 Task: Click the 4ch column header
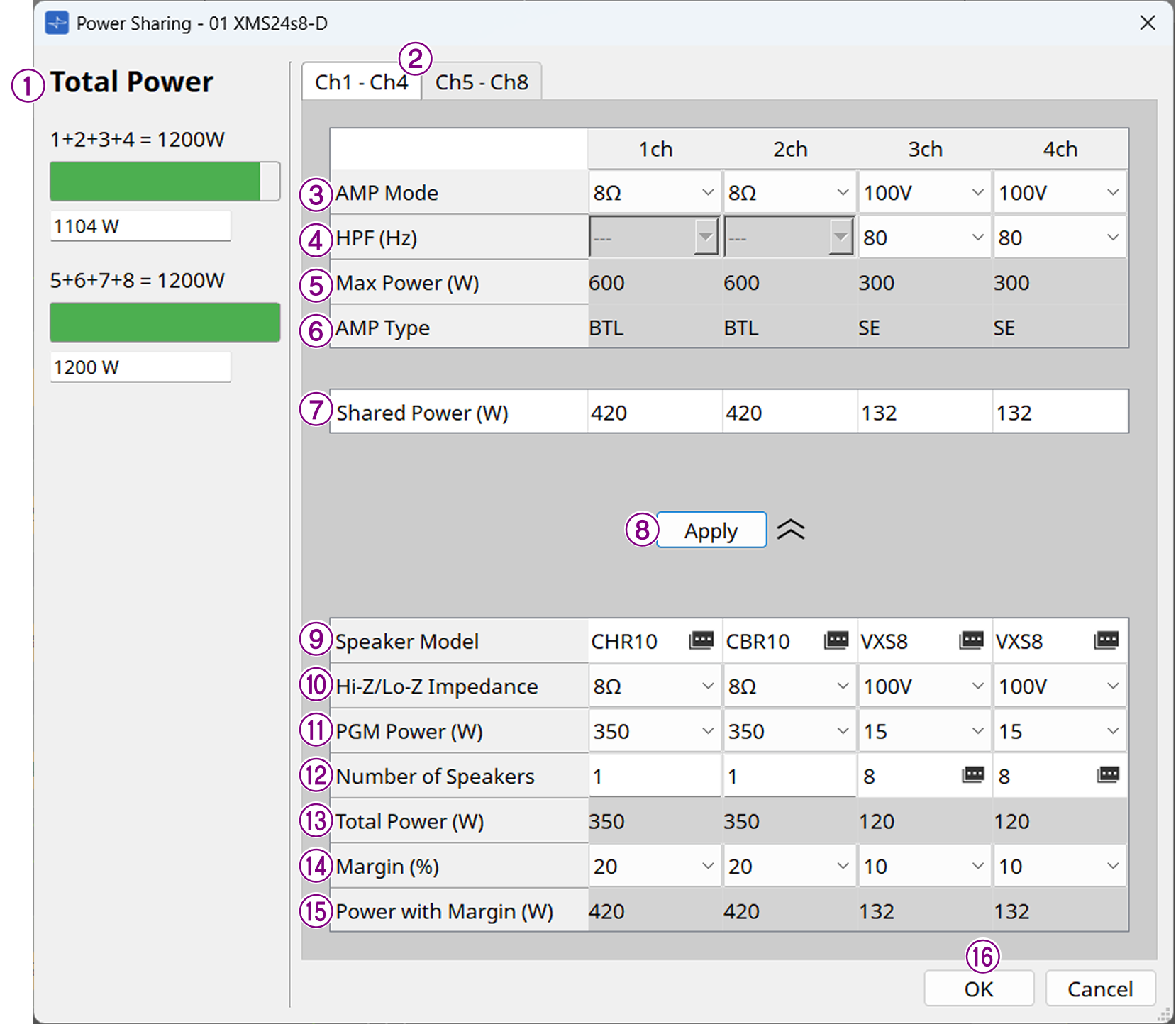click(1060, 149)
